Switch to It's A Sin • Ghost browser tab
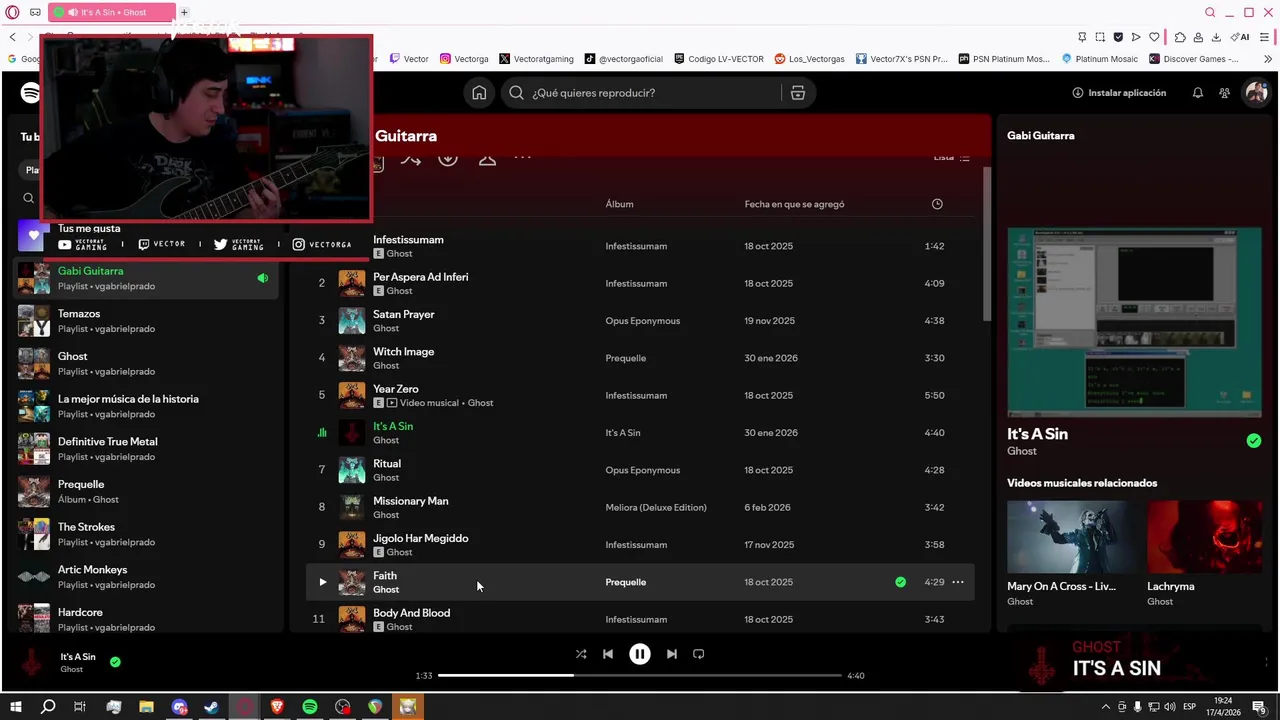 pyautogui.click(x=112, y=12)
